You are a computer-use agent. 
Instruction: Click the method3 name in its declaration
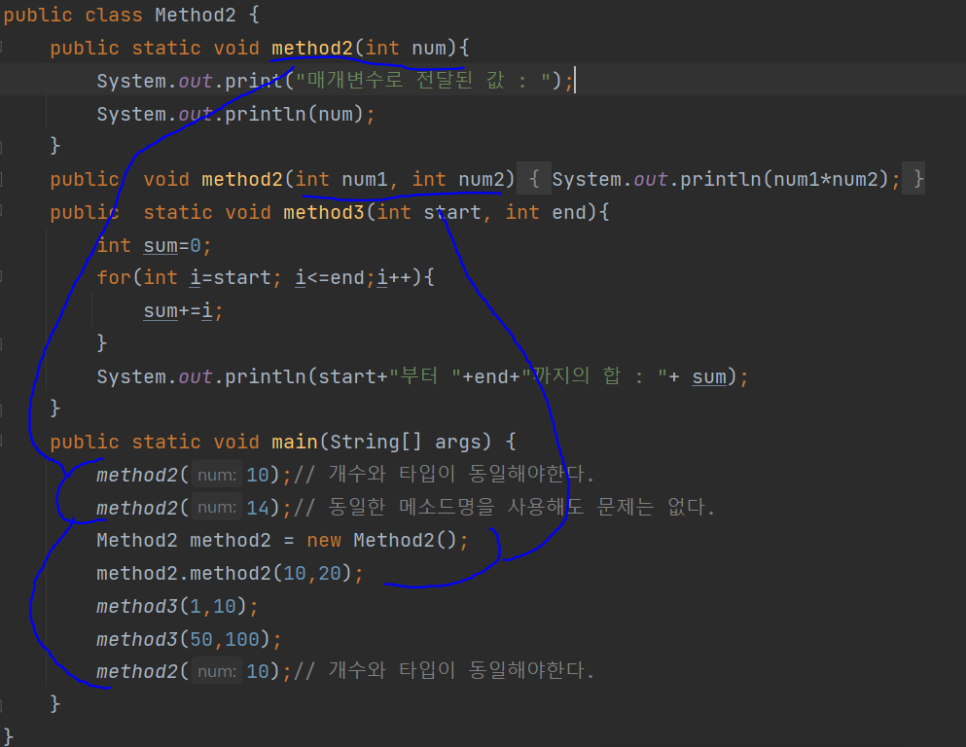point(323,212)
